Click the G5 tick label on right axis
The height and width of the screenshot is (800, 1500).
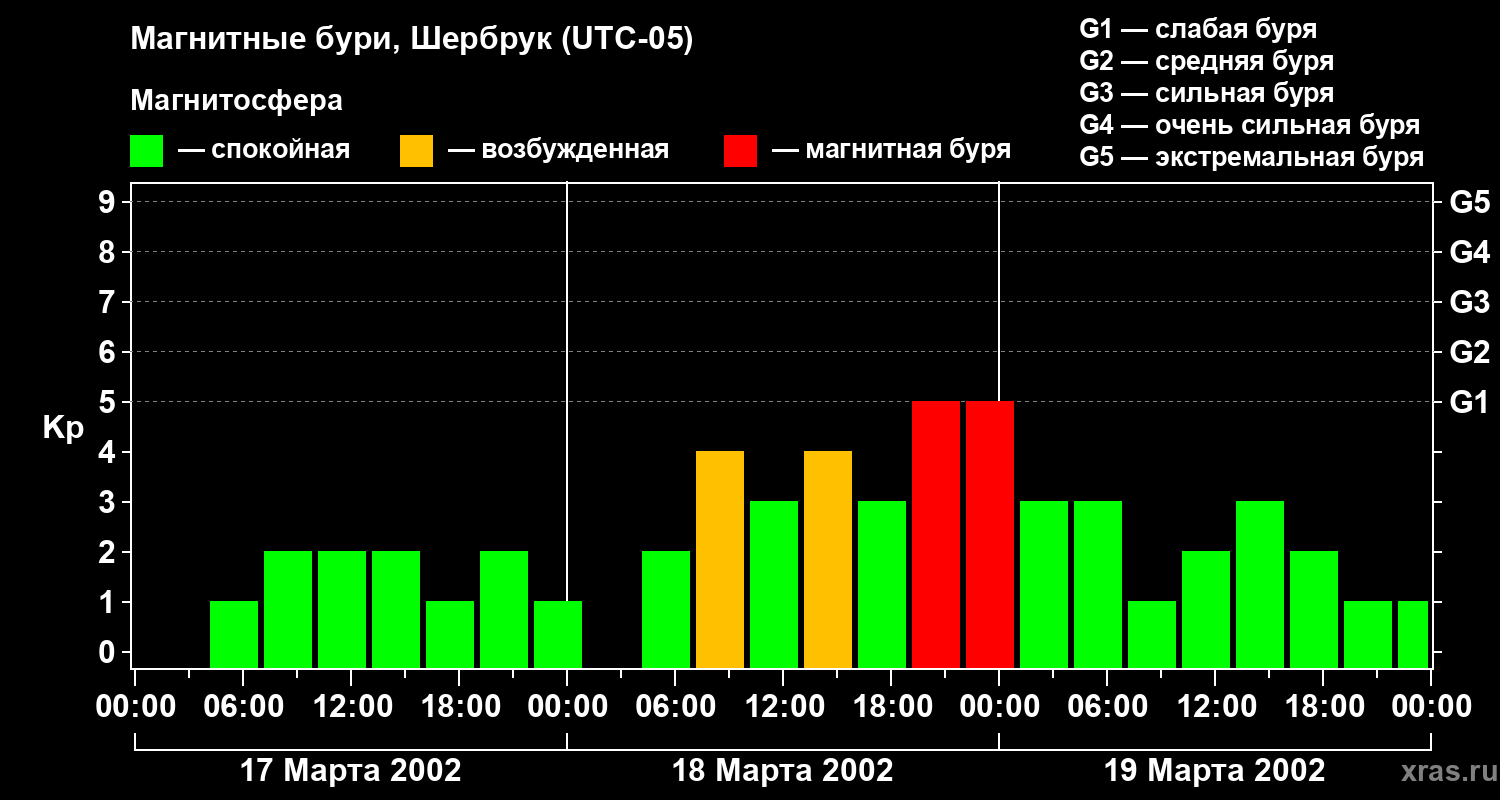click(1469, 202)
